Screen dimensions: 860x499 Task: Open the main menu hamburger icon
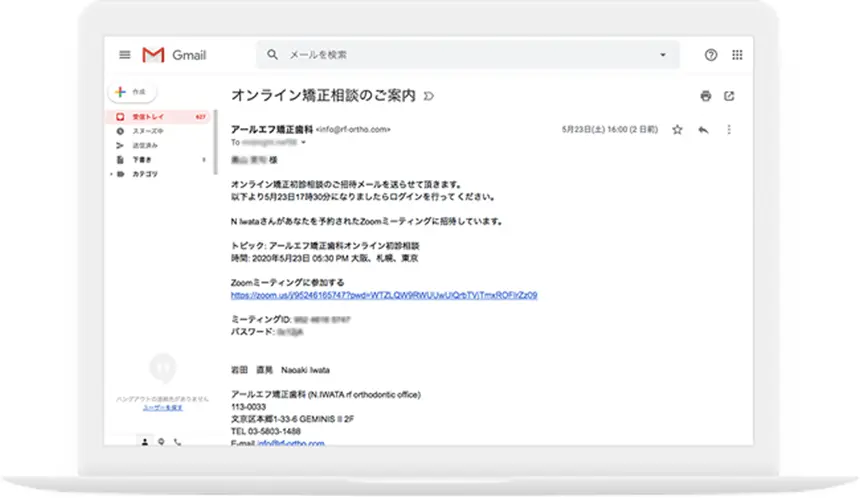125,55
